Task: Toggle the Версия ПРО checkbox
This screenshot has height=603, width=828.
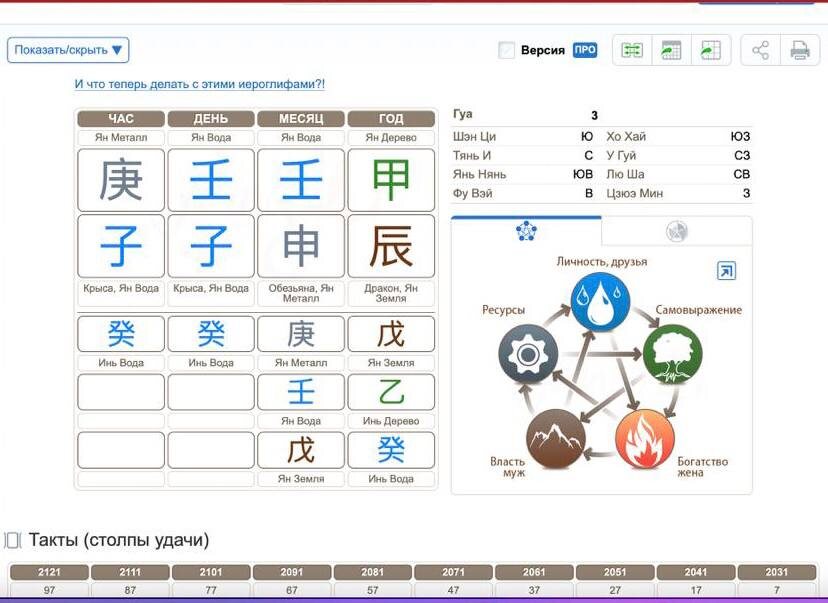Action: (506, 50)
